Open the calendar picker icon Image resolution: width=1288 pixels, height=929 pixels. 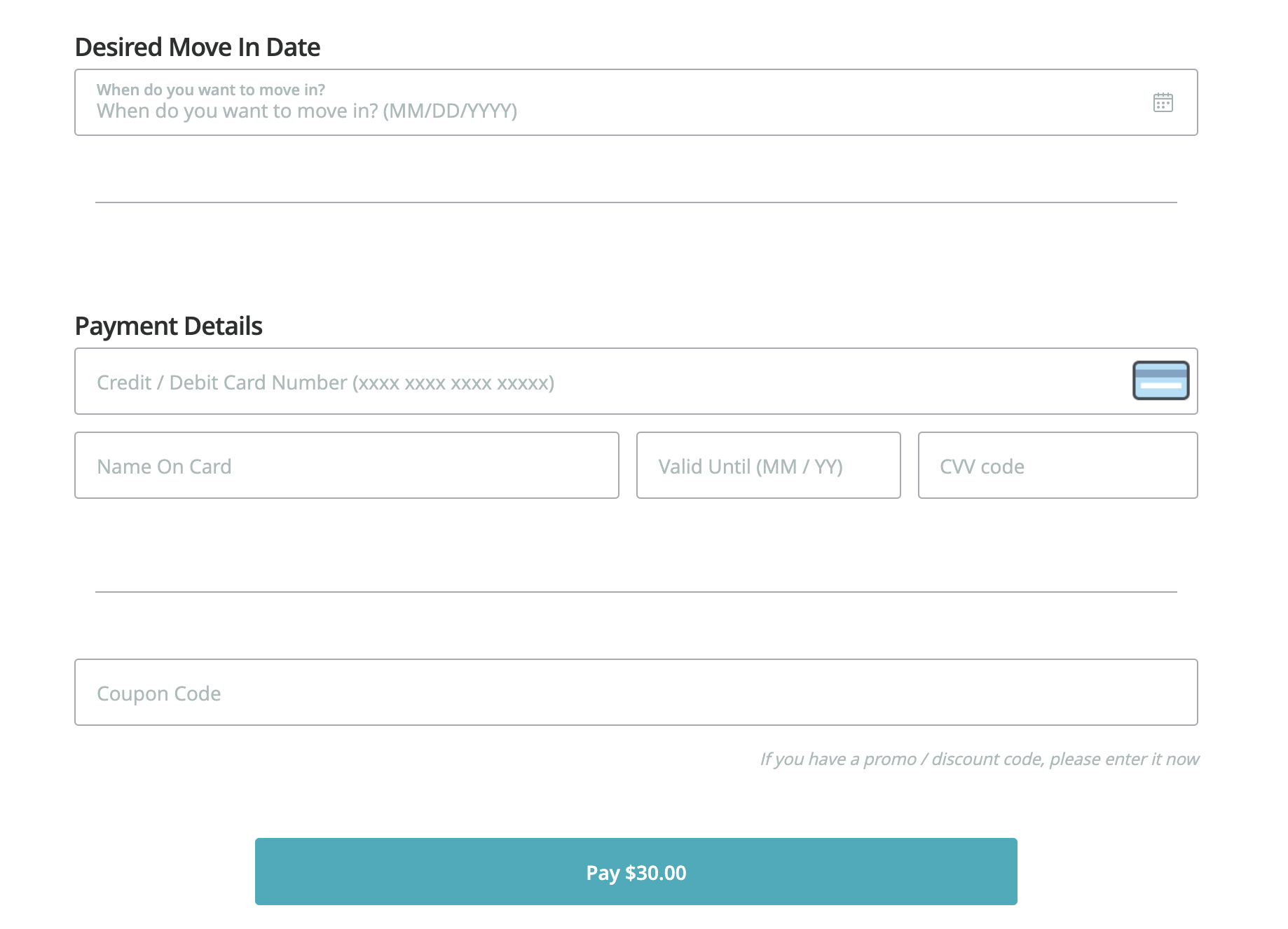tap(1163, 102)
